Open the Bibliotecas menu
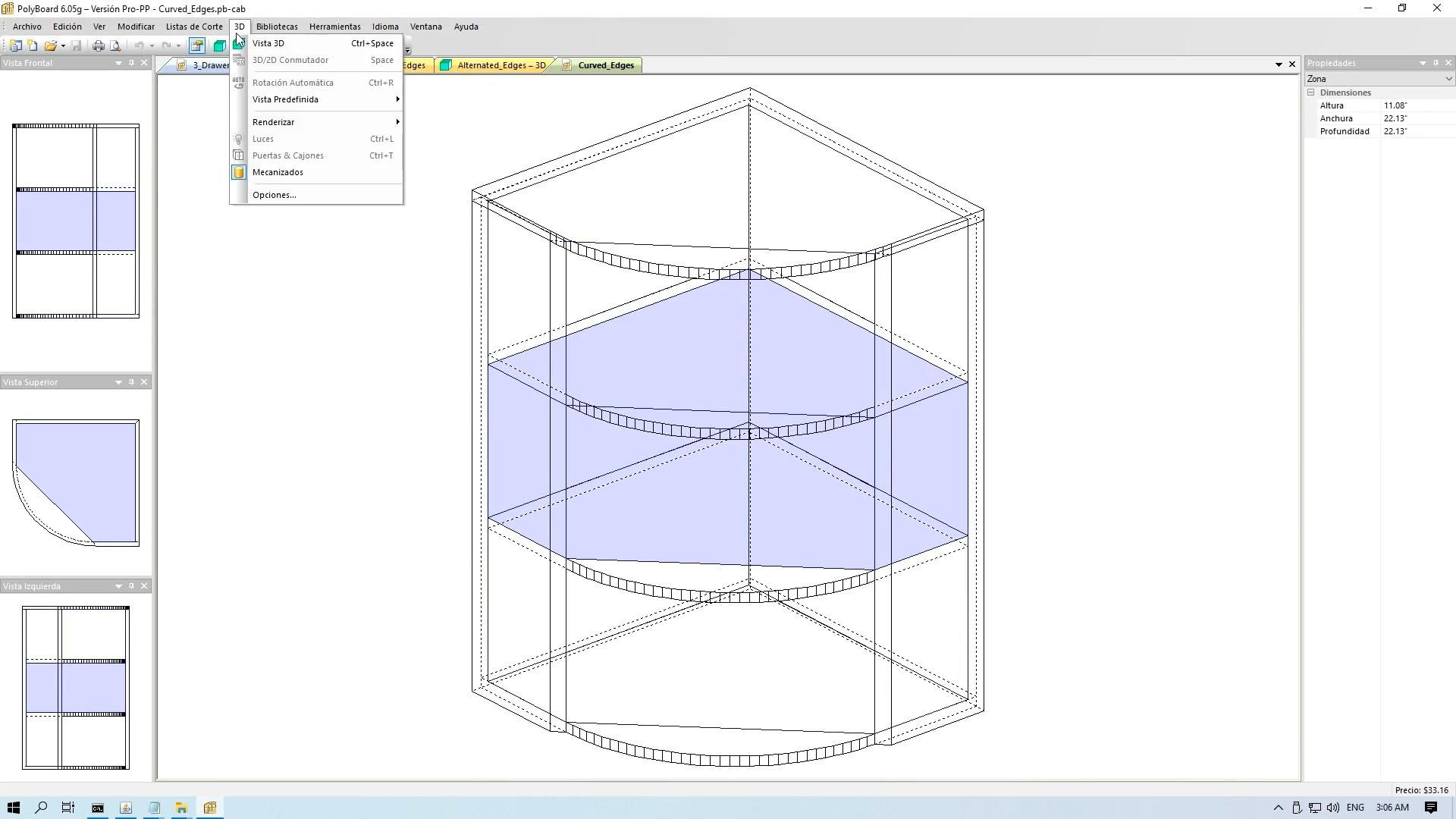The image size is (1456, 819). coord(277,27)
